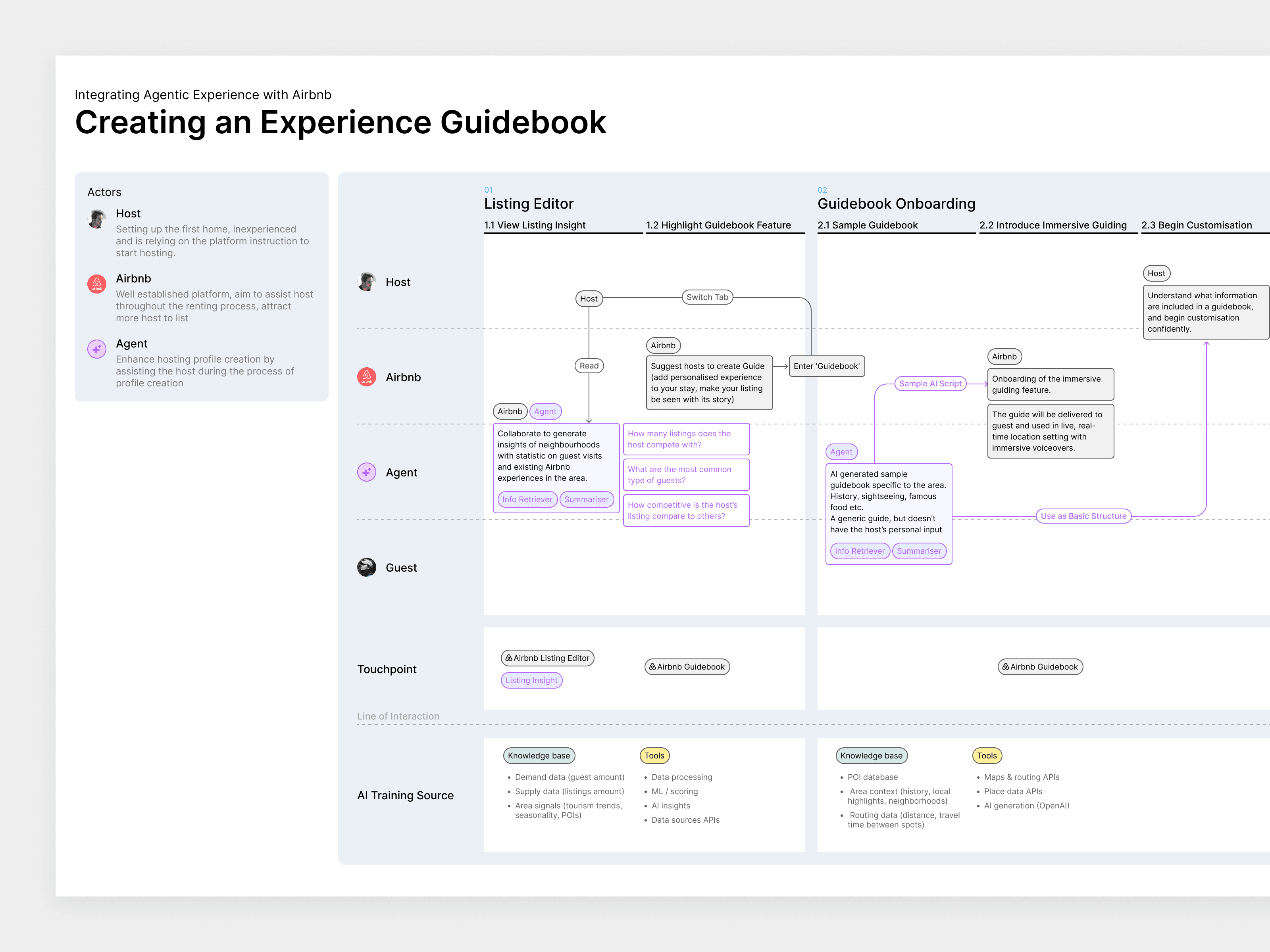Open the 1.1 View Listing Insight column header
The height and width of the screenshot is (952, 1270).
535,225
